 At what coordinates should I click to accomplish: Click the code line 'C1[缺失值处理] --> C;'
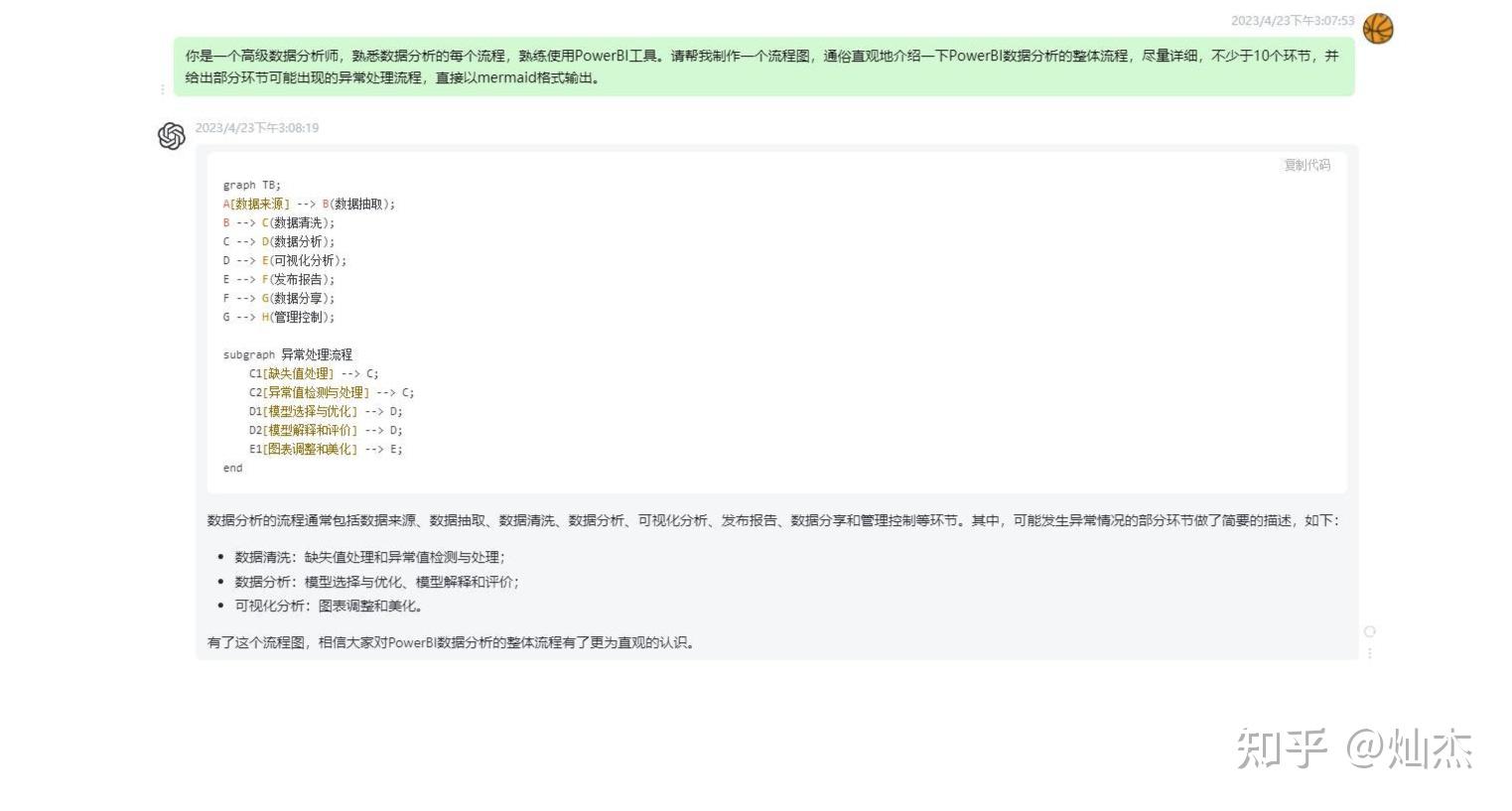point(314,374)
